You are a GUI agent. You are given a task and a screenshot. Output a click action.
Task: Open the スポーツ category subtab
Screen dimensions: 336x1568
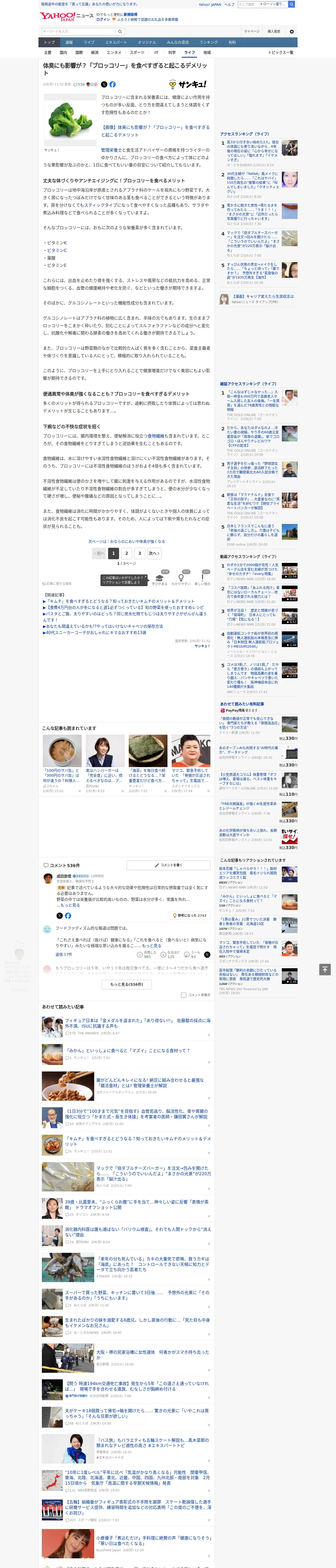pos(137,52)
